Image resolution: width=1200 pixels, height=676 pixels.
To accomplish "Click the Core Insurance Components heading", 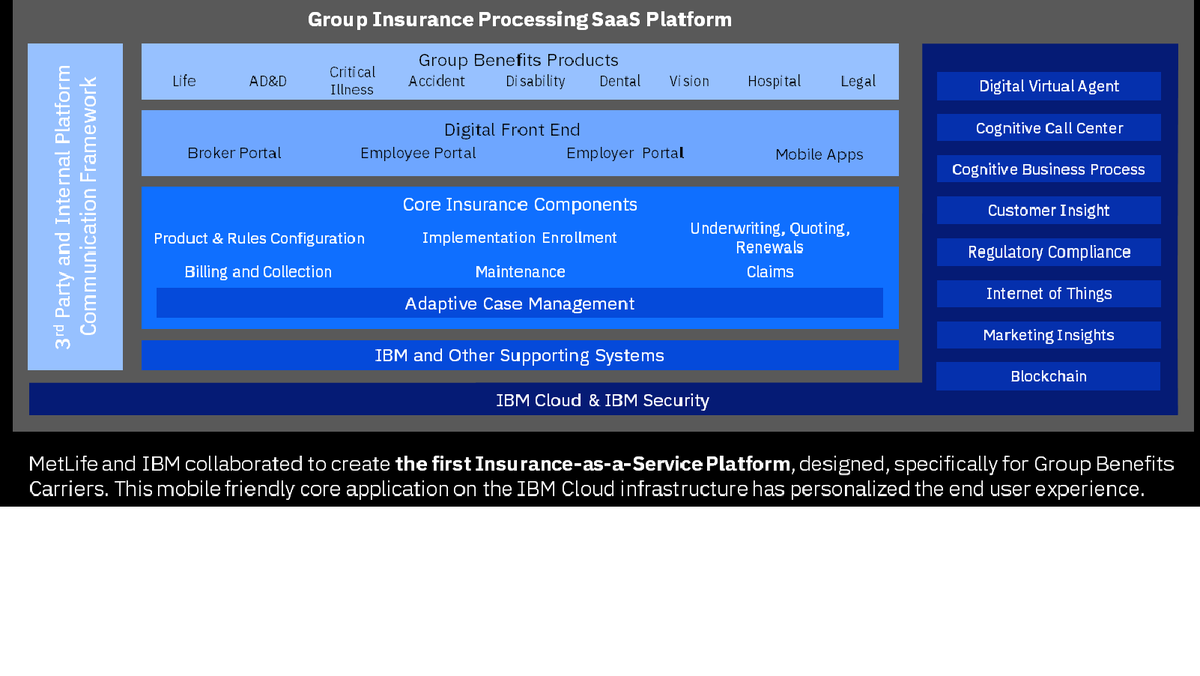I will point(520,204).
